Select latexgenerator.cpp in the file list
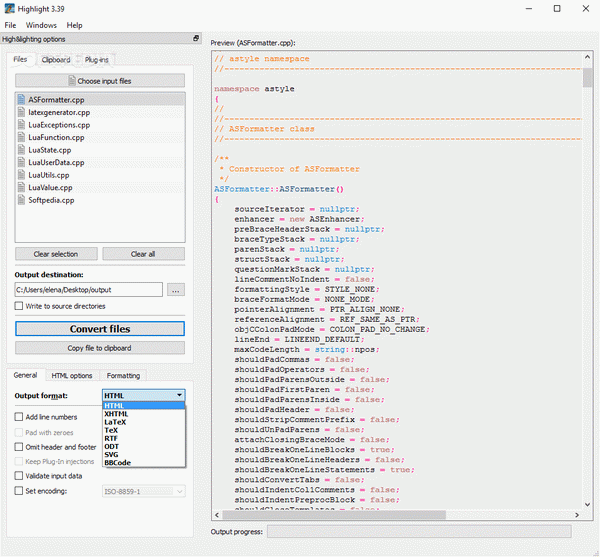 pyautogui.click(x=100, y=112)
